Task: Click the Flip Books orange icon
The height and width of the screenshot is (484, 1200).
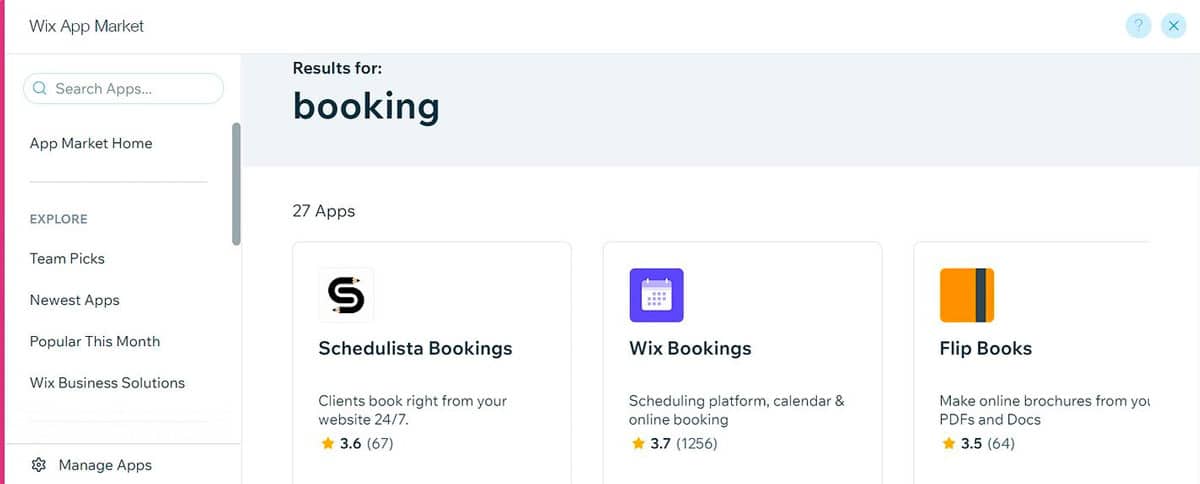Action: (x=967, y=295)
